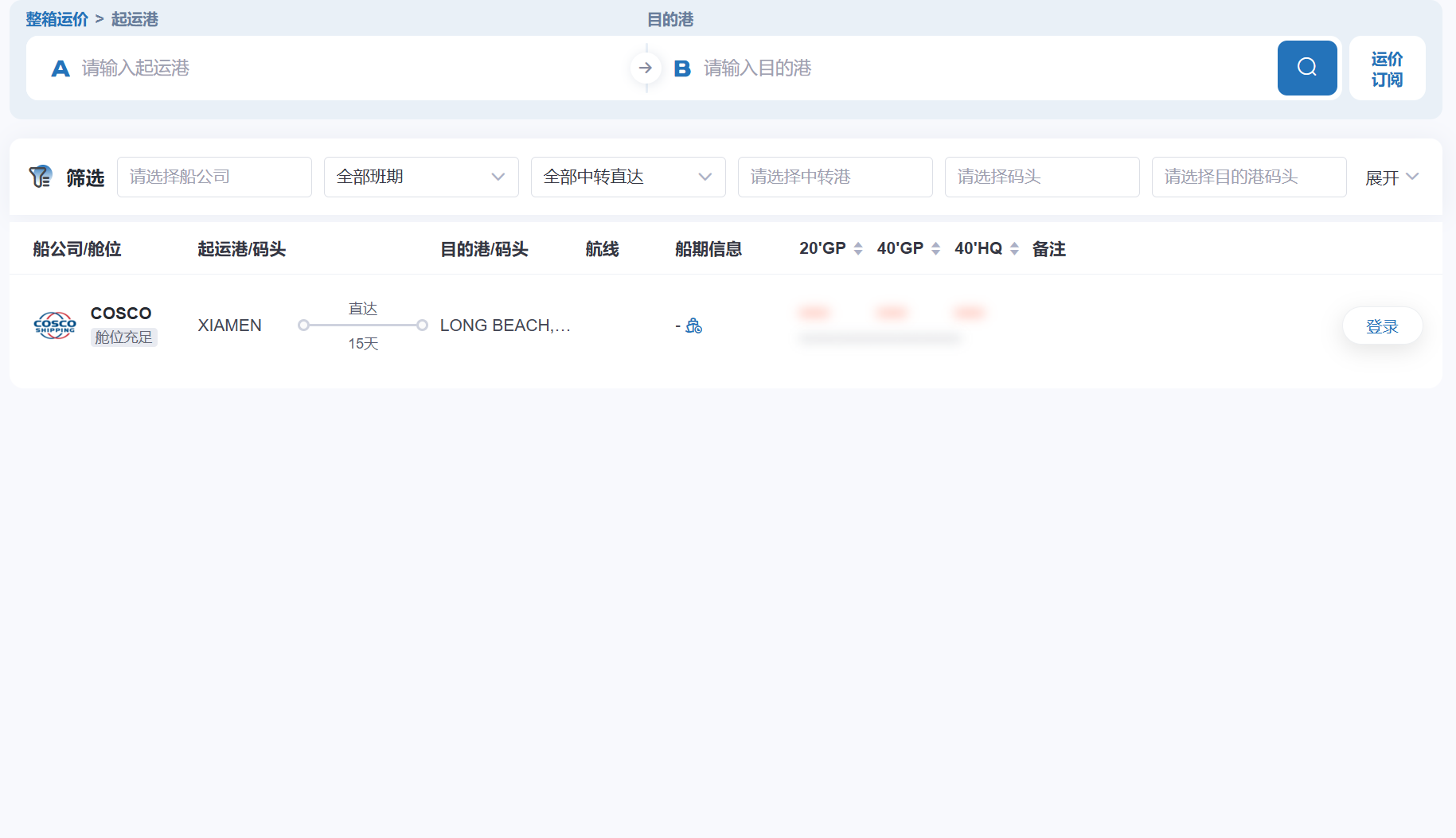This screenshot has width=1456, height=838.
Task: Toggle sorting on the 40'GP column
Action: tap(935, 248)
